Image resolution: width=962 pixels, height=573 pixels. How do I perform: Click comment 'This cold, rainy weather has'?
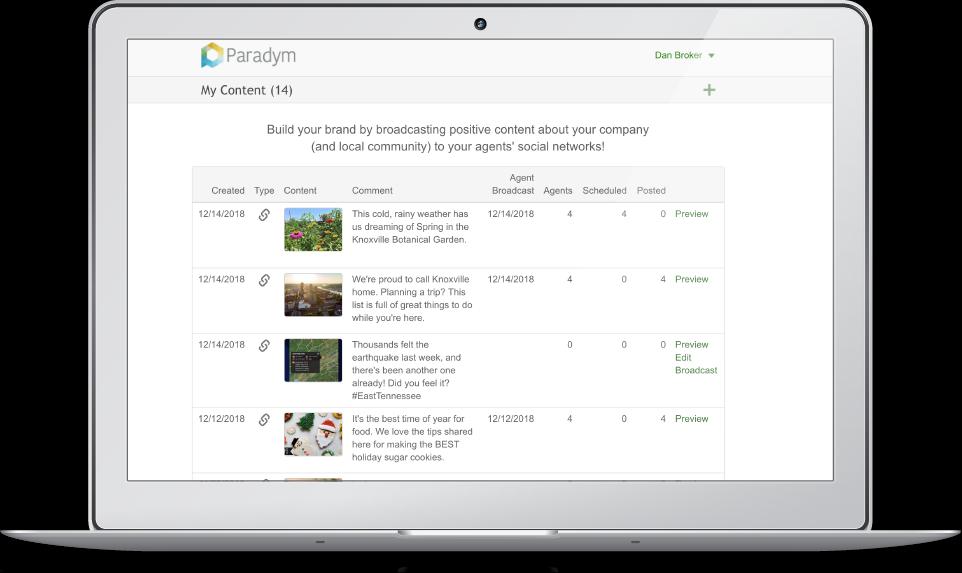[x=410, y=226]
